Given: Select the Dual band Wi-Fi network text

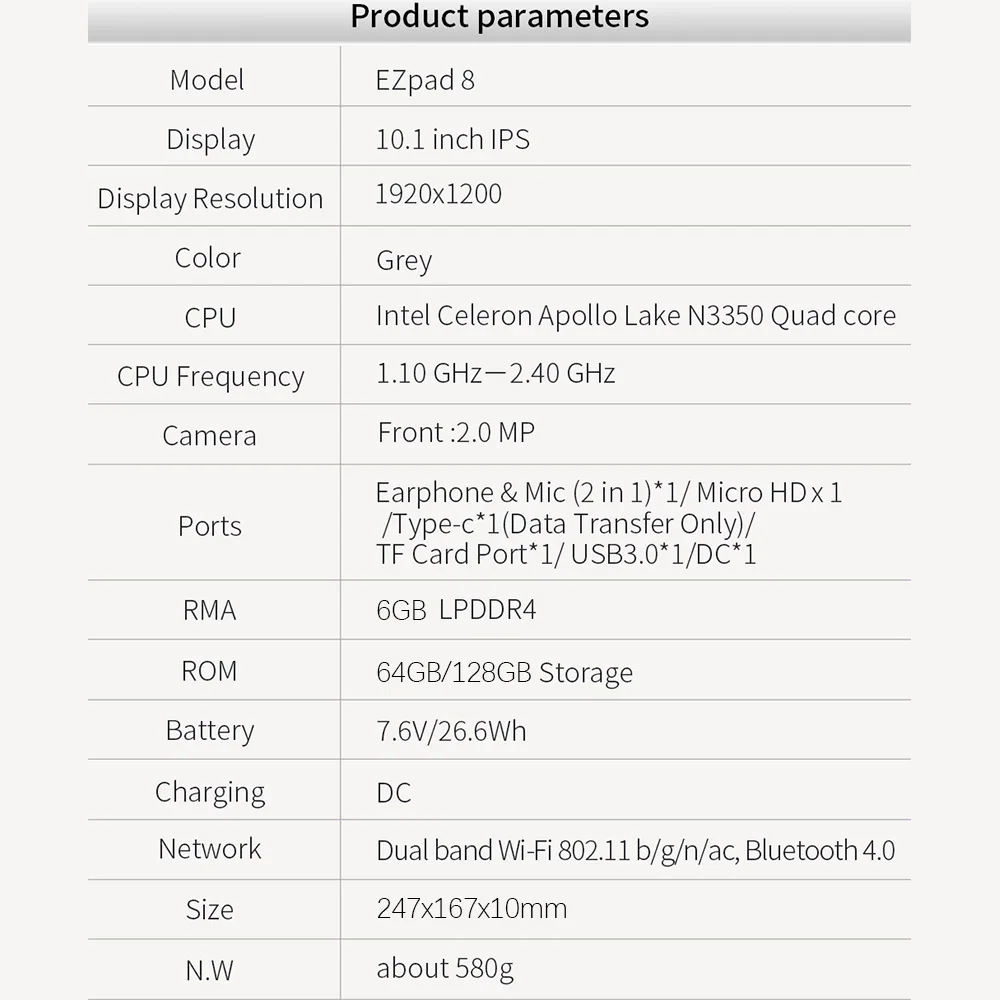Looking at the screenshot, I should (636, 851).
